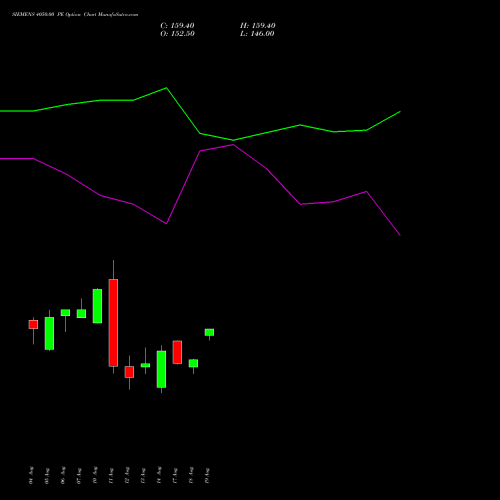Select the 05 Aug date label
Image resolution: width=500 pixels, height=500 pixels.
(x=47, y=475)
